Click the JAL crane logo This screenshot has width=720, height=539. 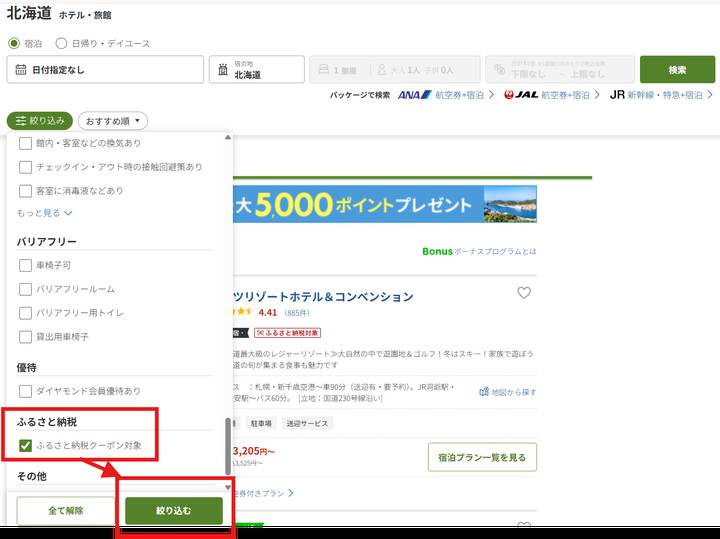click(x=509, y=95)
